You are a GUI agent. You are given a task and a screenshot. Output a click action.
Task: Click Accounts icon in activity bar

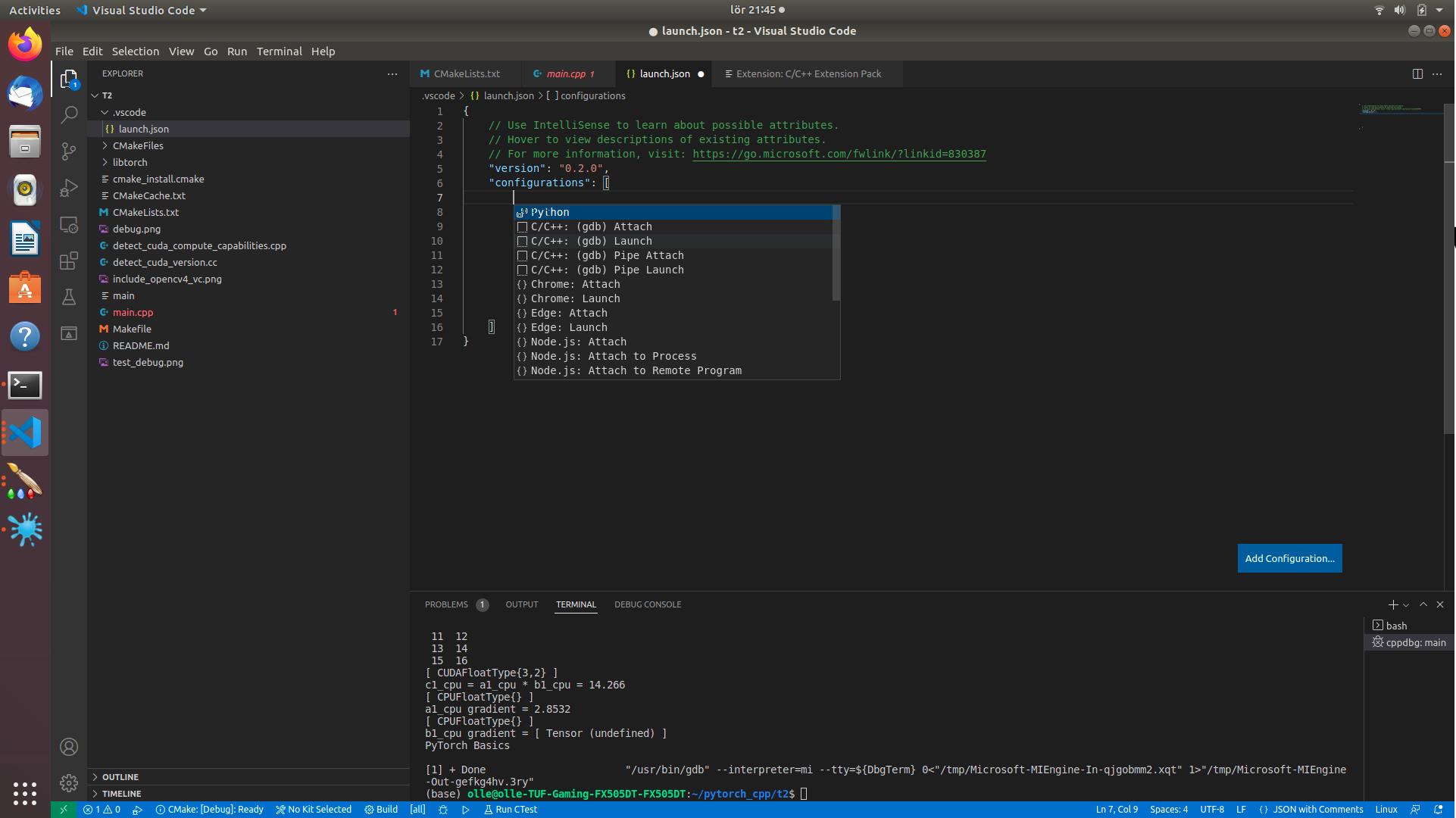tap(69, 747)
